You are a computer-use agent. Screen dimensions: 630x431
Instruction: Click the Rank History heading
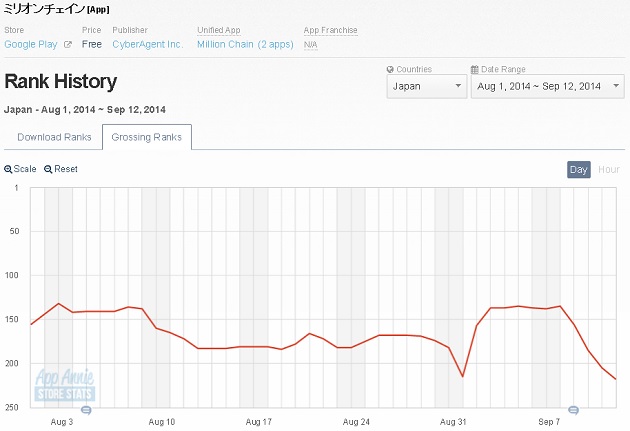[61, 81]
